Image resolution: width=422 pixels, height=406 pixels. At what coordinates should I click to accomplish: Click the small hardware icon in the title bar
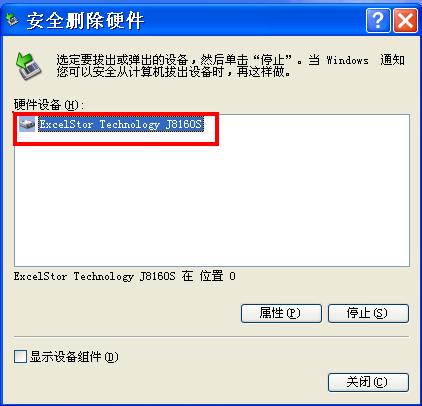(x=12, y=20)
